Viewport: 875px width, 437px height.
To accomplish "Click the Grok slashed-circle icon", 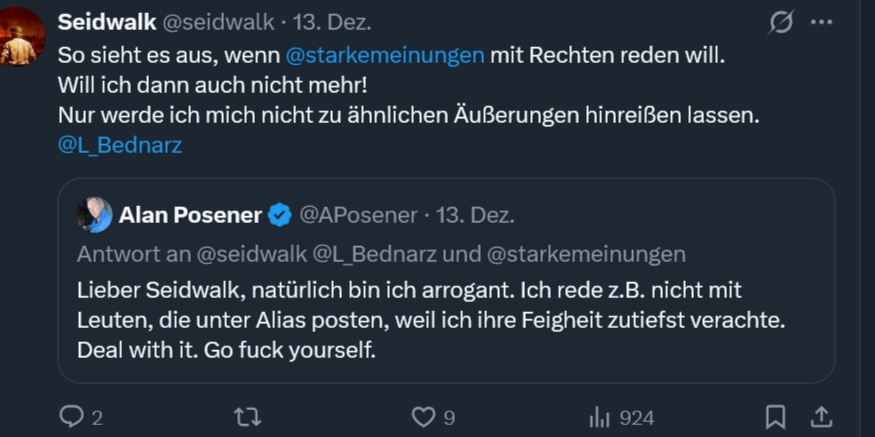I will [780, 23].
